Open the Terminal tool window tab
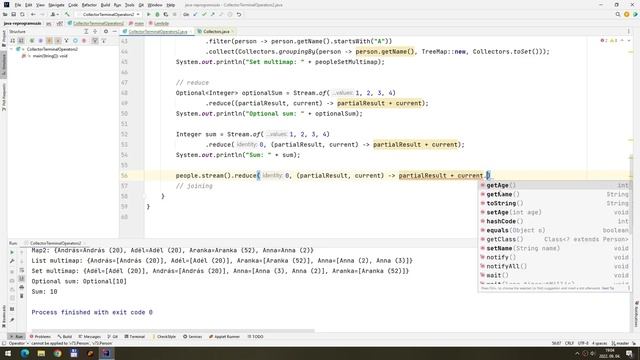This screenshot has height=360, width=640. coord(135,337)
